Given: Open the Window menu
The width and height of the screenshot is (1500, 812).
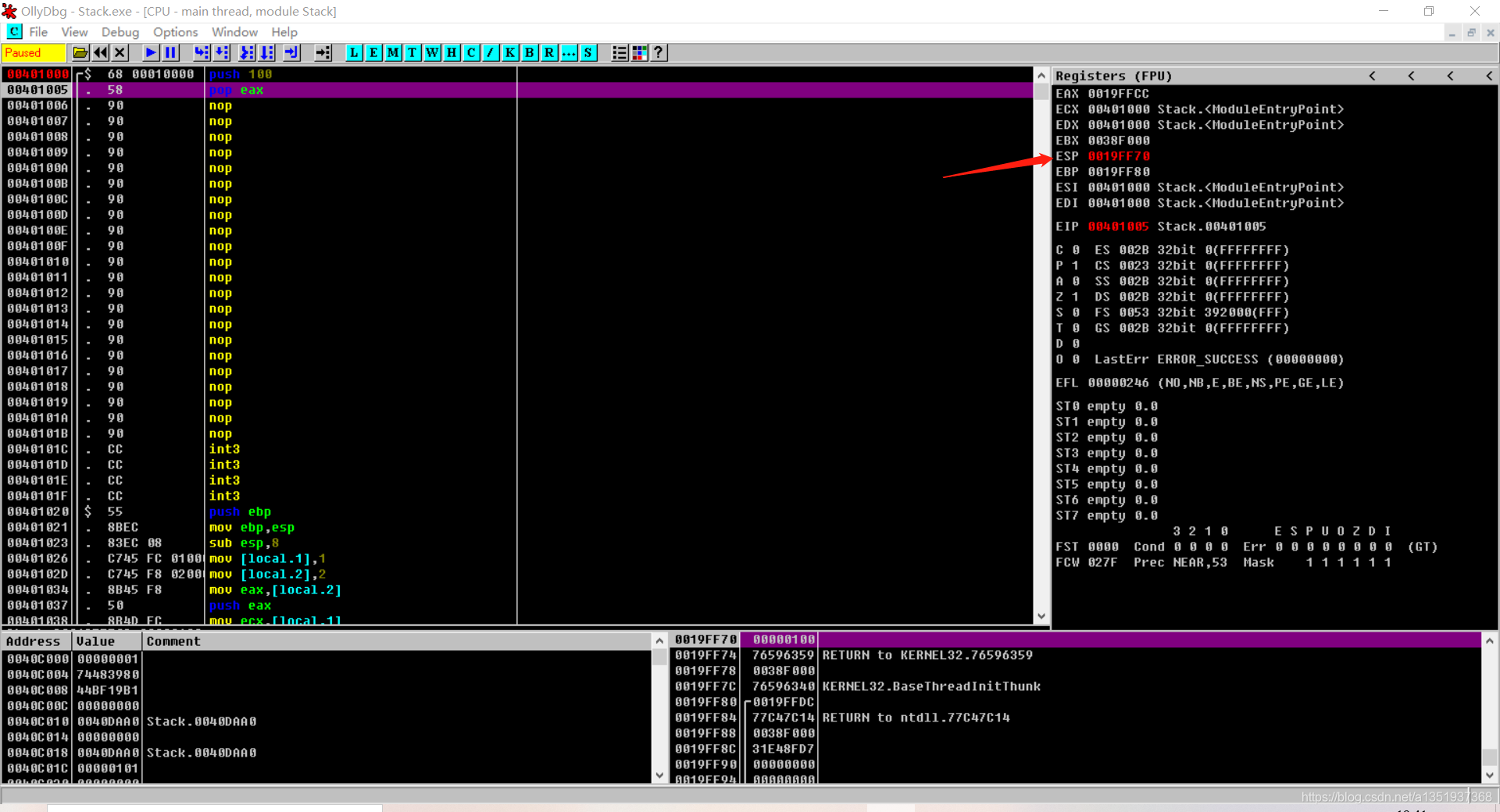Looking at the screenshot, I should click(234, 32).
